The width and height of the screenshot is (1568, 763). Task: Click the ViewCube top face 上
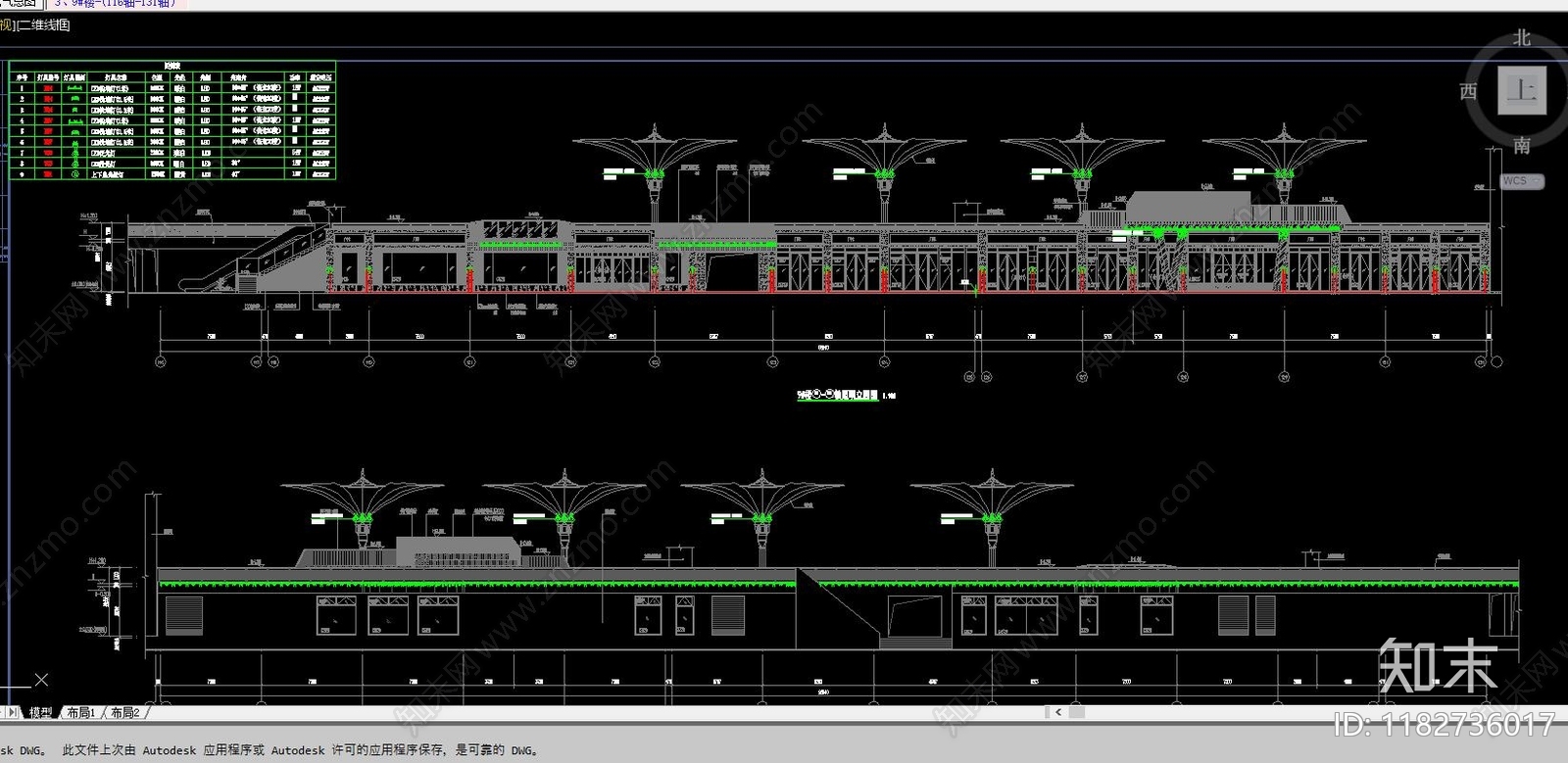coord(1521,90)
